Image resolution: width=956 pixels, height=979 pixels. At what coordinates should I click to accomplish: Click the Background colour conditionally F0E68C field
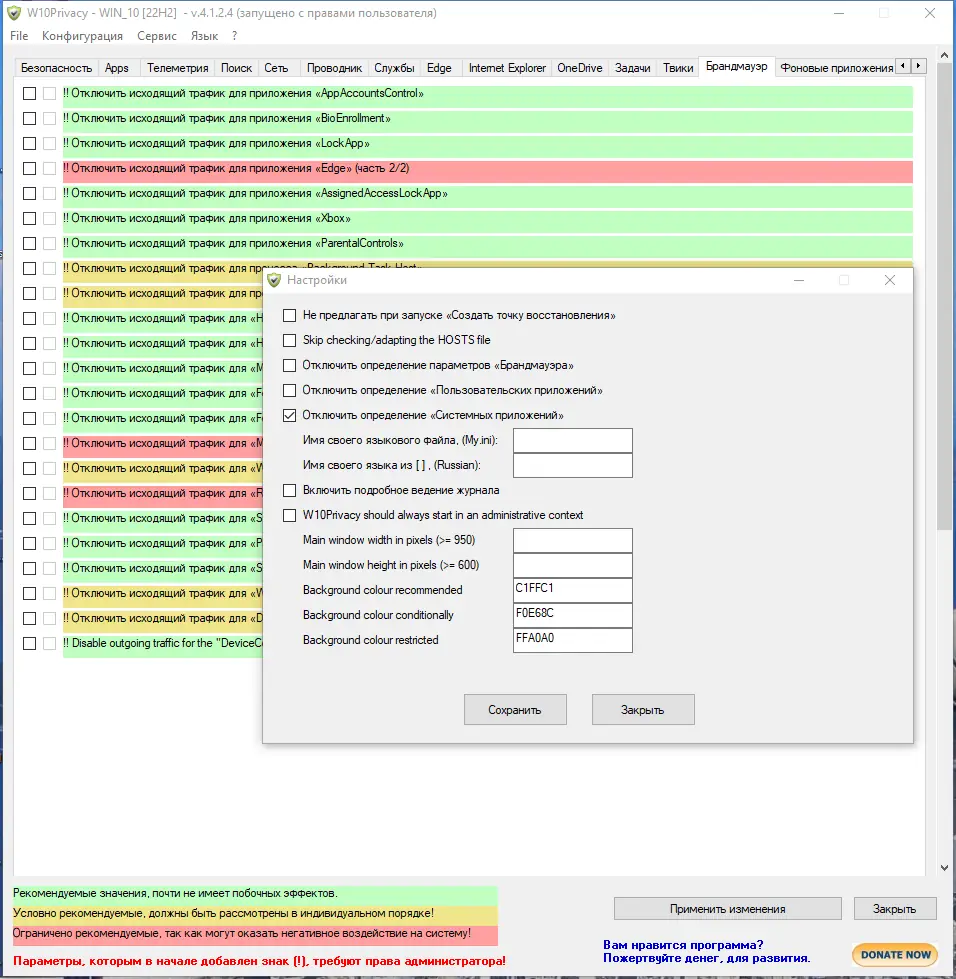(573, 615)
